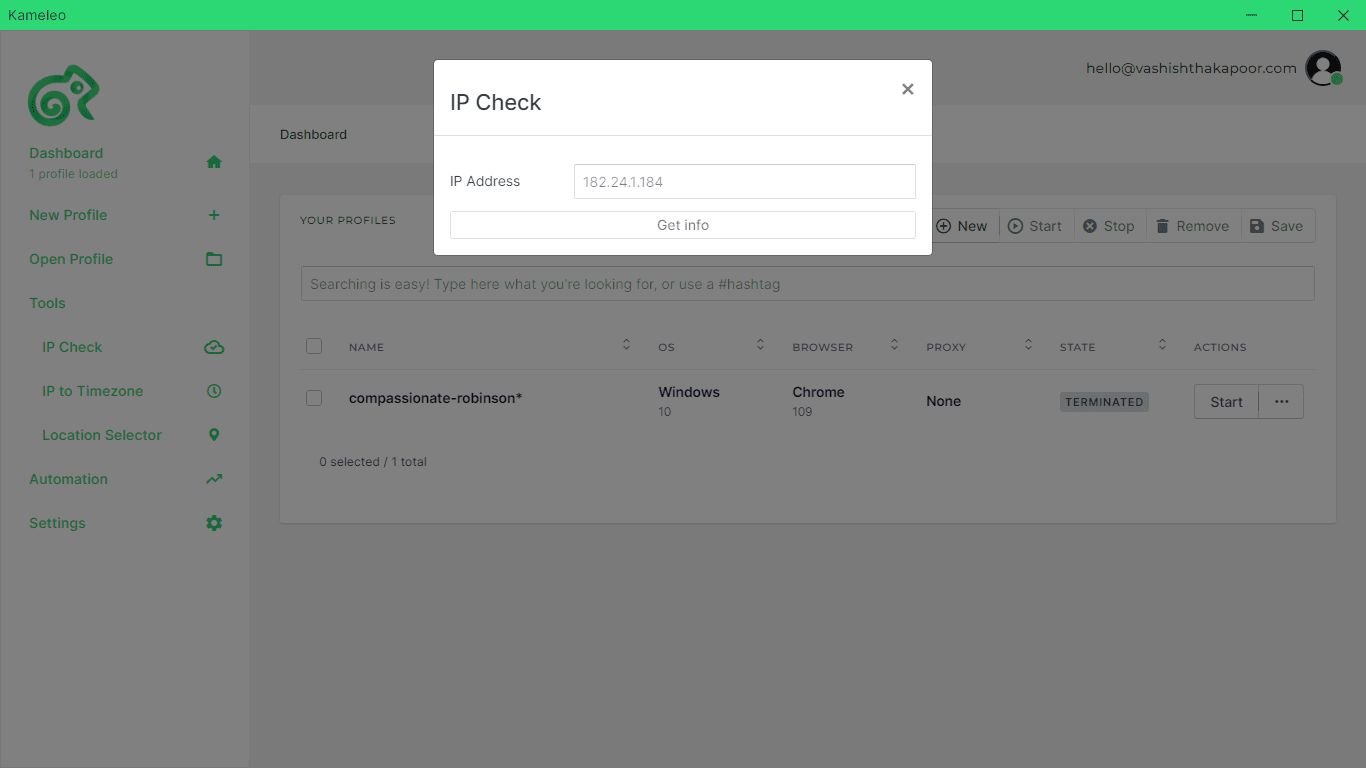The image size is (1366, 769).
Task: Click the New Profile plus icon
Action: (214, 215)
